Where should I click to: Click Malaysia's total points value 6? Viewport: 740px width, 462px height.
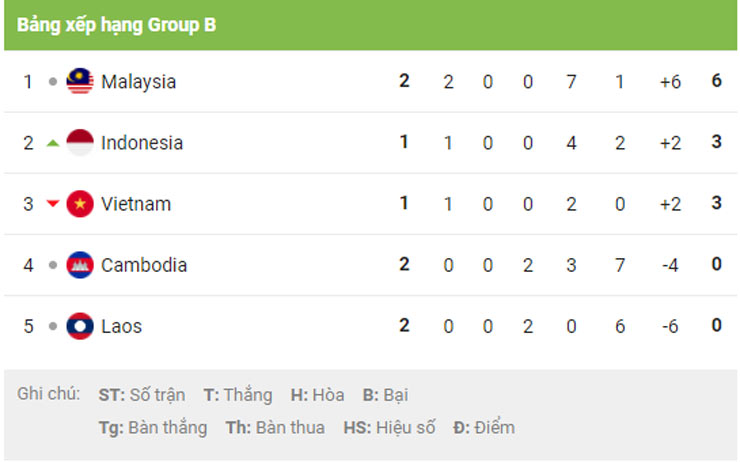tap(716, 81)
